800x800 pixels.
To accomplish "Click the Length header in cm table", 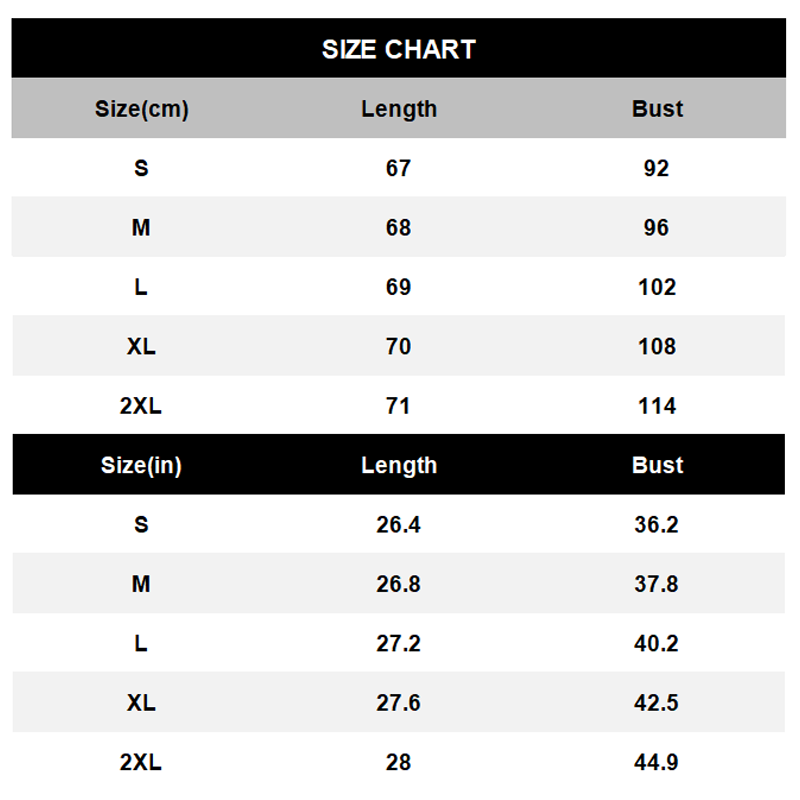I will [399, 109].
